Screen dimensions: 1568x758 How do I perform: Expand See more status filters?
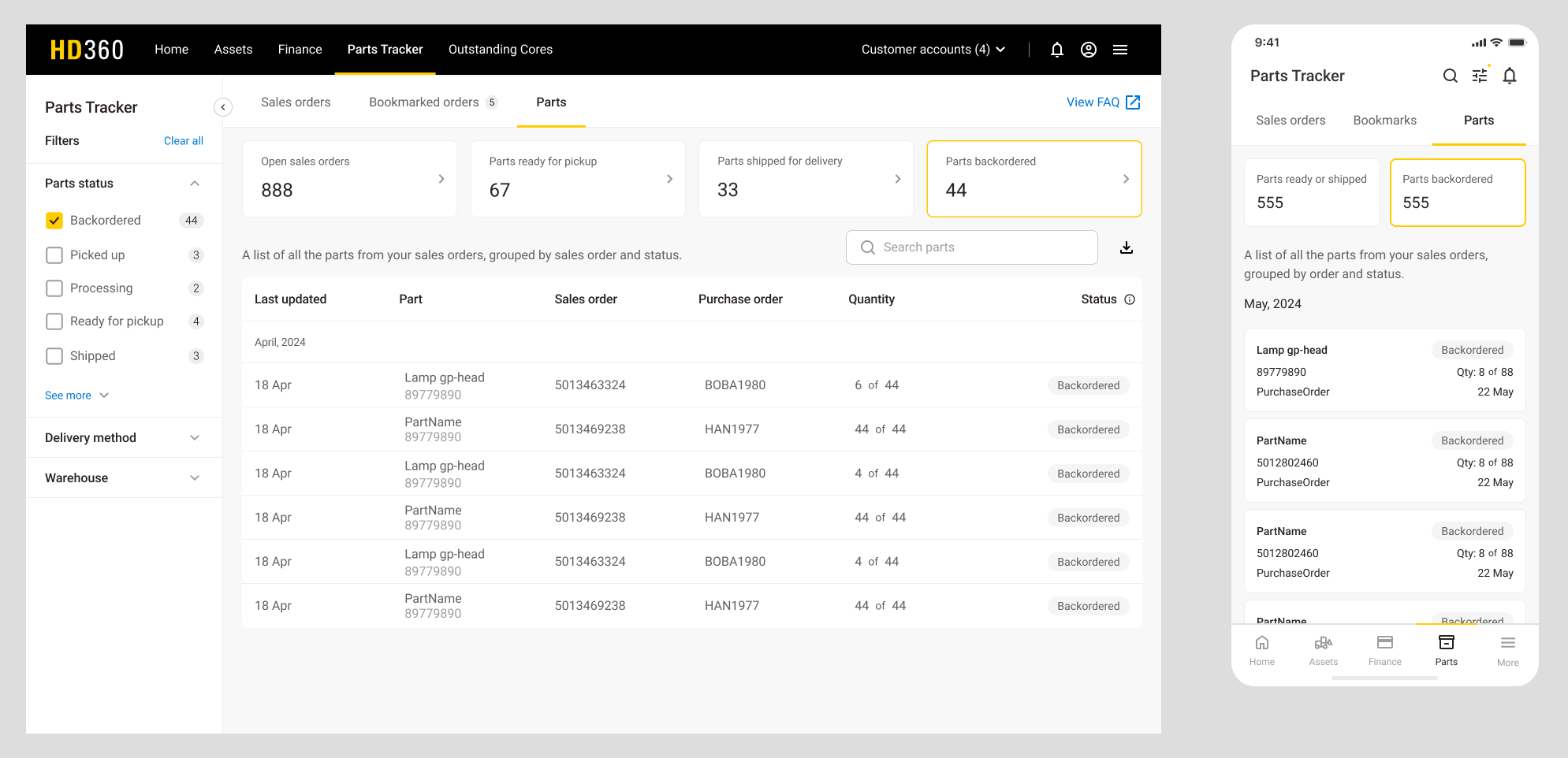(x=76, y=396)
